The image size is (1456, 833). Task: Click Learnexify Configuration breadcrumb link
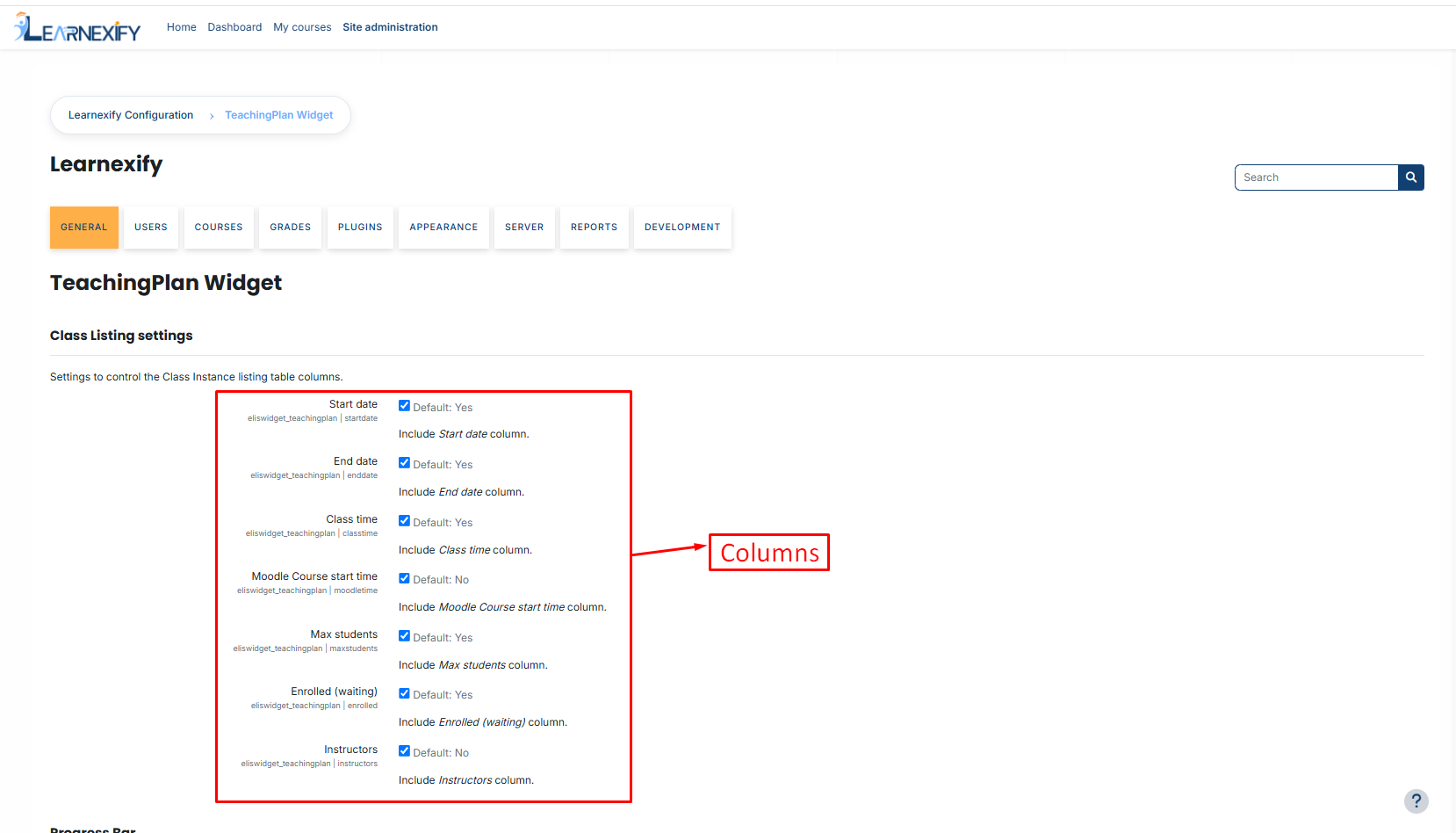[131, 115]
